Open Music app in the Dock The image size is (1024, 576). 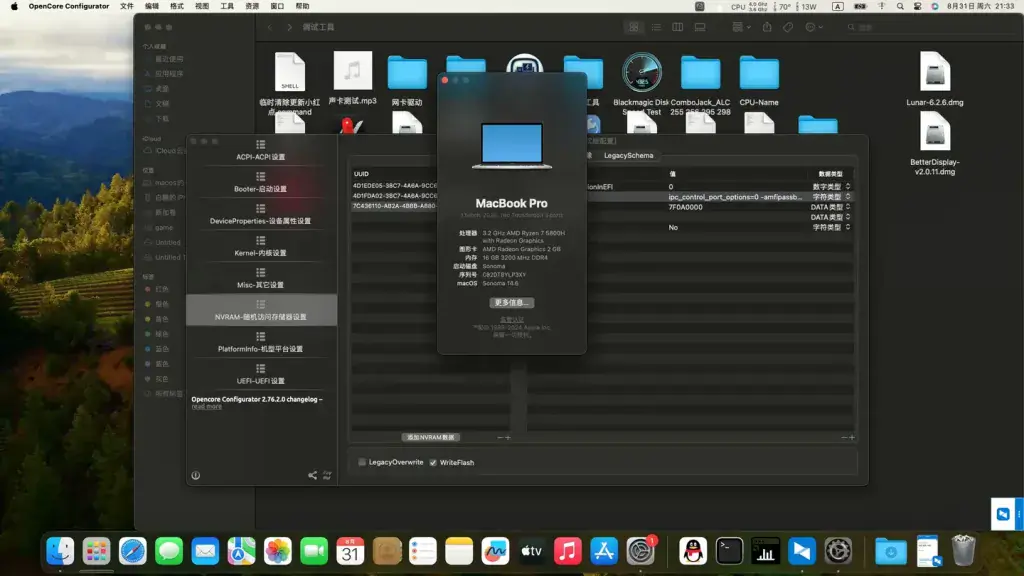[x=568, y=551]
